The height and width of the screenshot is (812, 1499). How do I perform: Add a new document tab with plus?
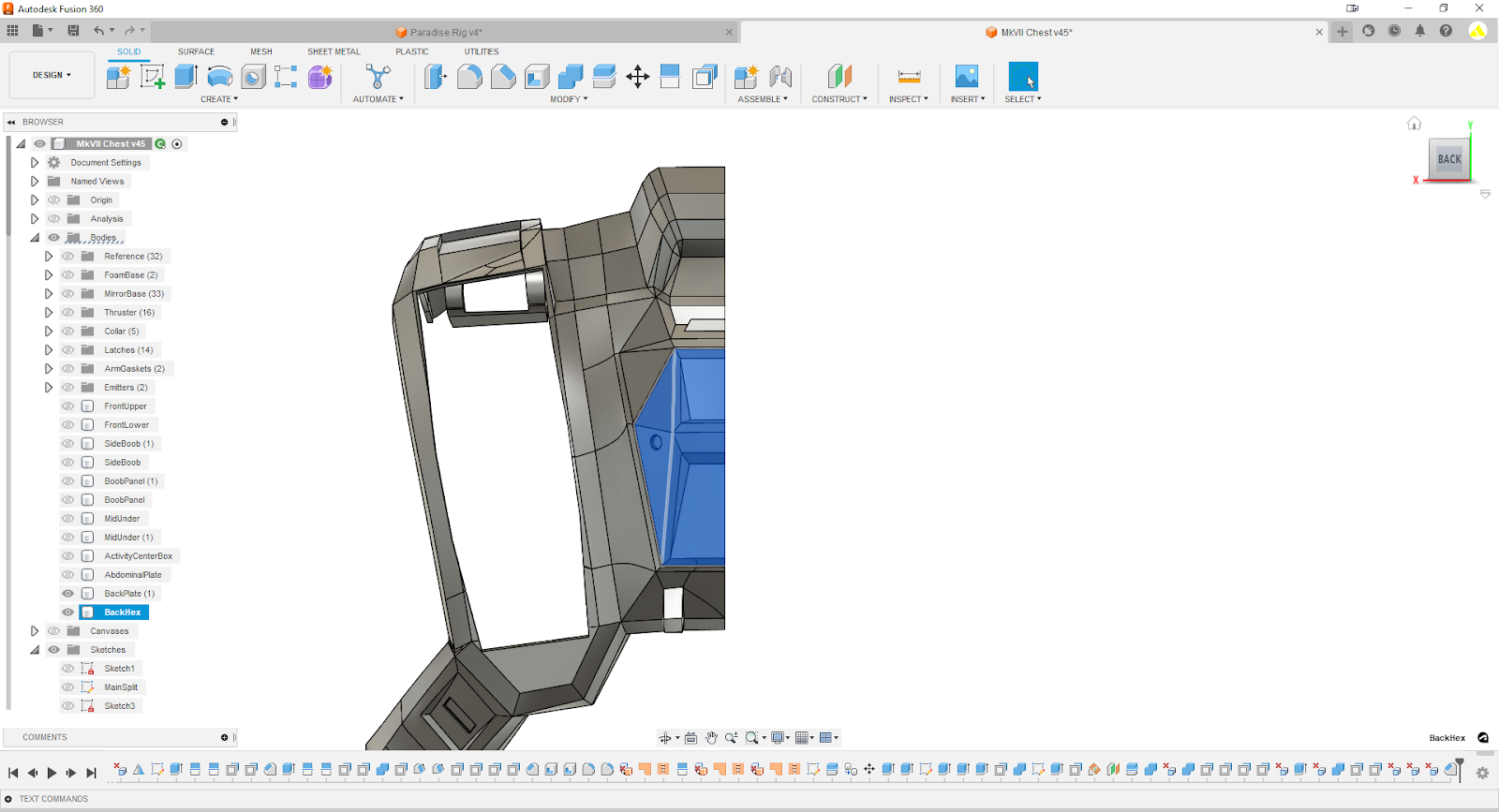coord(1343,32)
